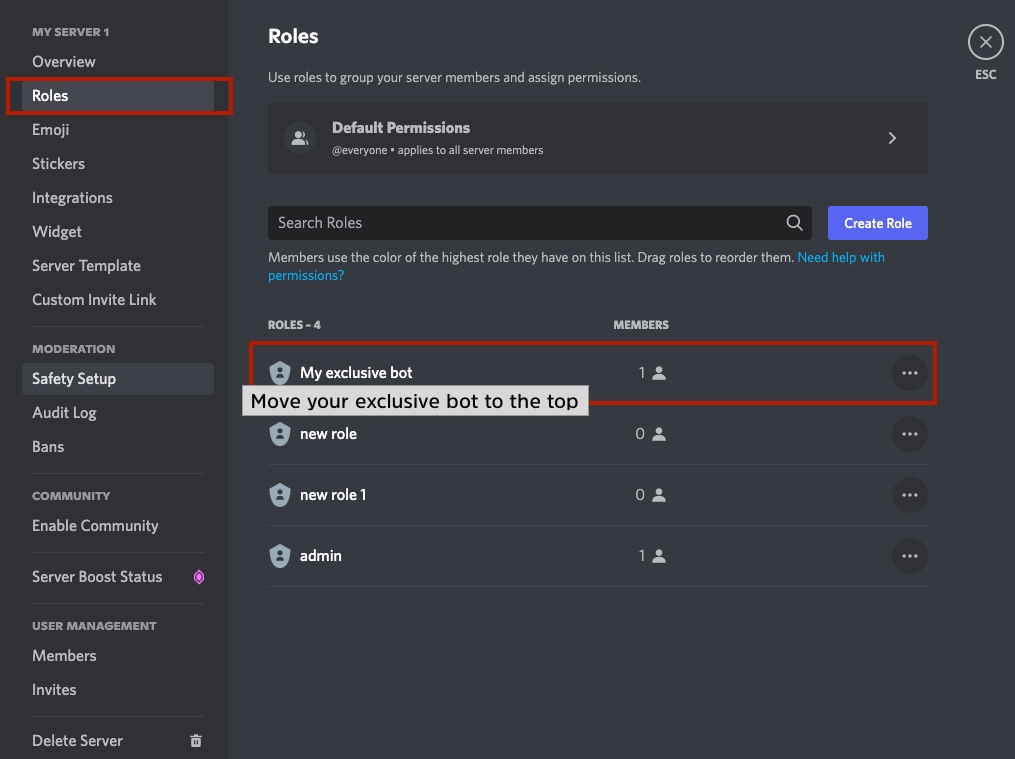Click shield icon next to new role 1

point(280,495)
